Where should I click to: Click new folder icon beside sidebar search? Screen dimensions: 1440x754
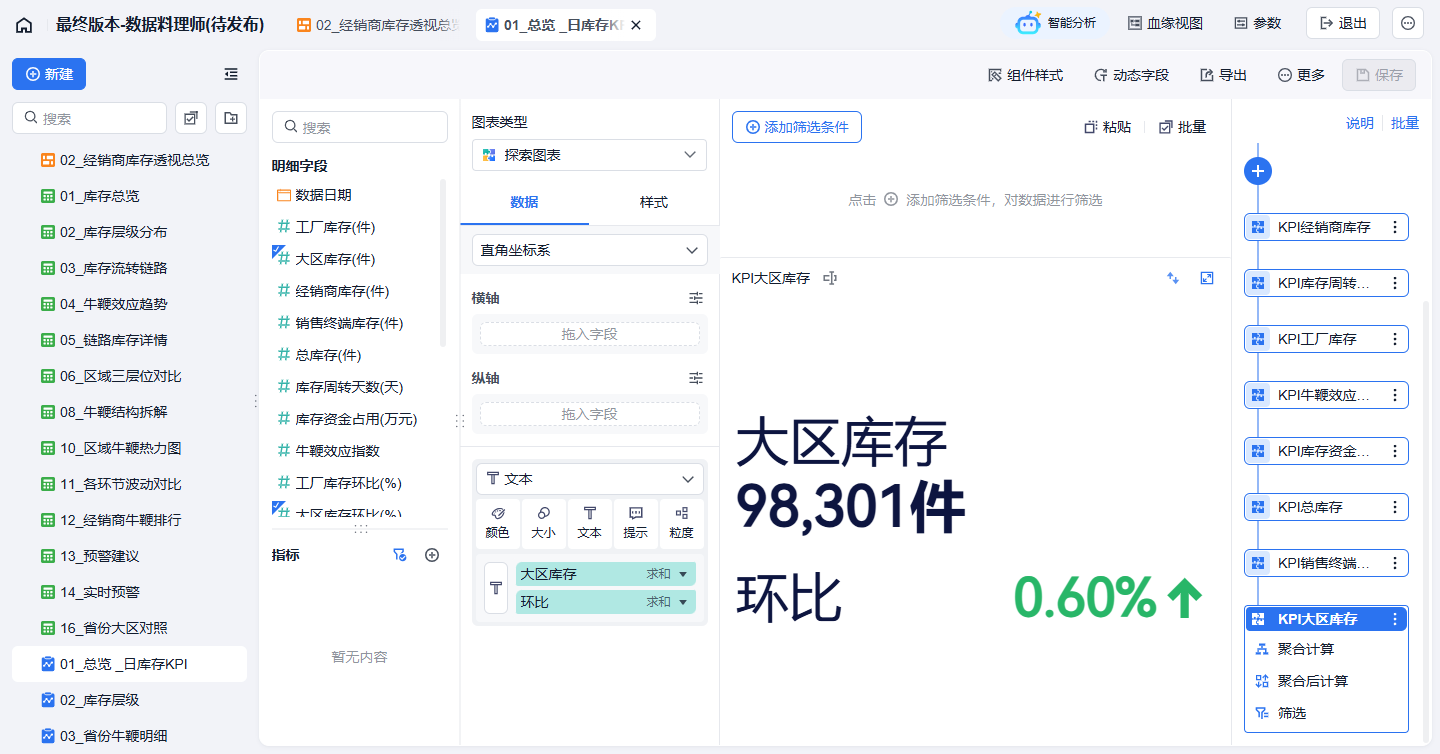(231, 118)
